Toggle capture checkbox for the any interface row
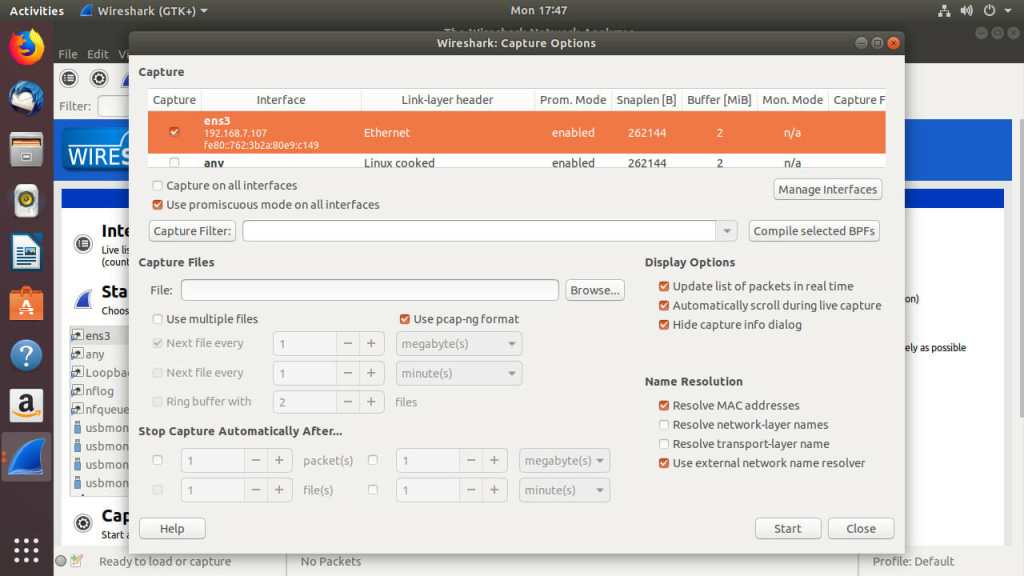Image resolution: width=1024 pixels, height=576 pixels. [174, 162]
